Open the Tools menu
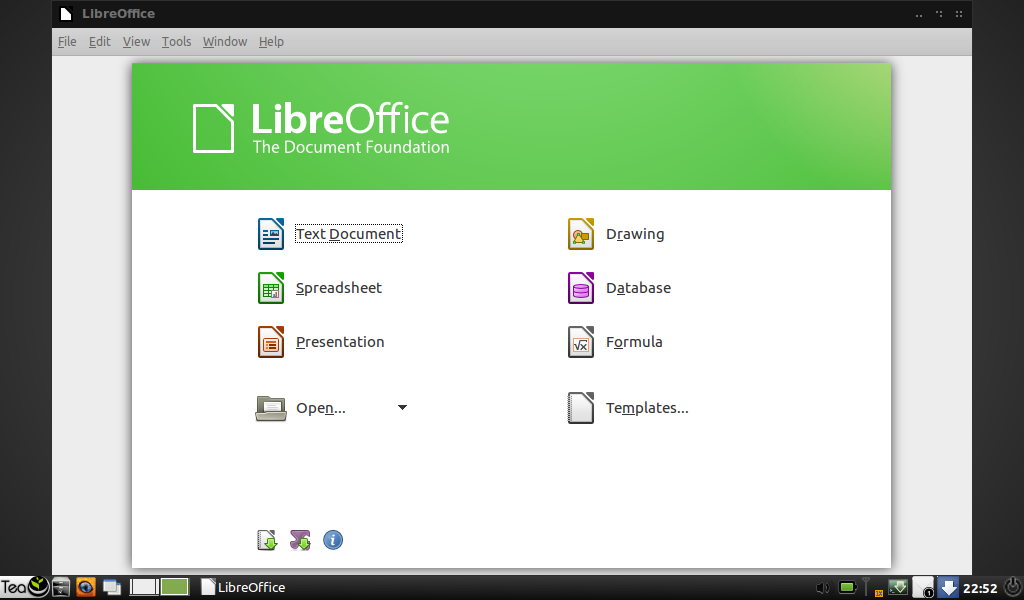Screen dimensions: 1024x600 tap(176, 42)
